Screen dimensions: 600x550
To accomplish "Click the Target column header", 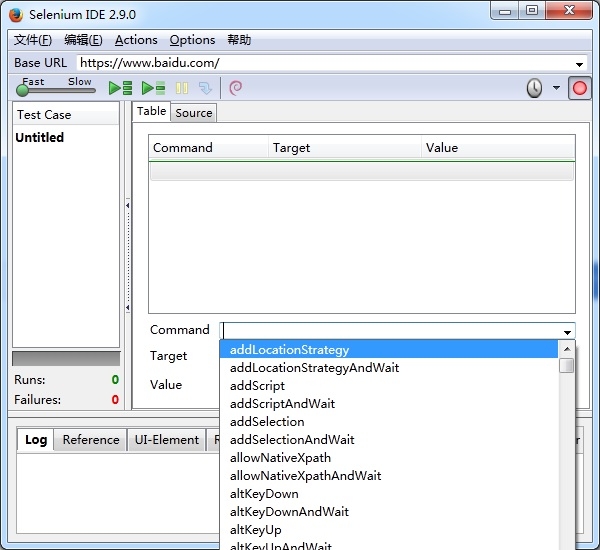I will tap(345, 148).
